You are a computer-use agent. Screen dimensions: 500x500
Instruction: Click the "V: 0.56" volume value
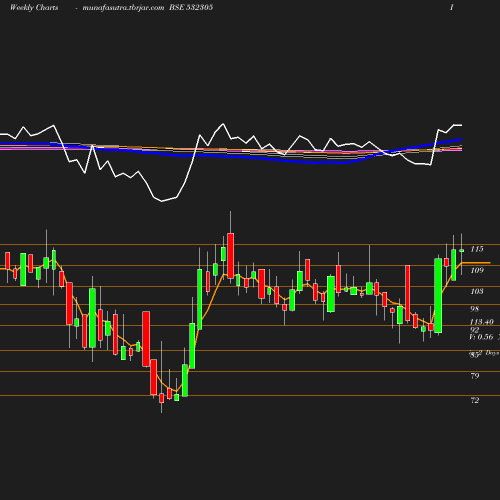481,337
